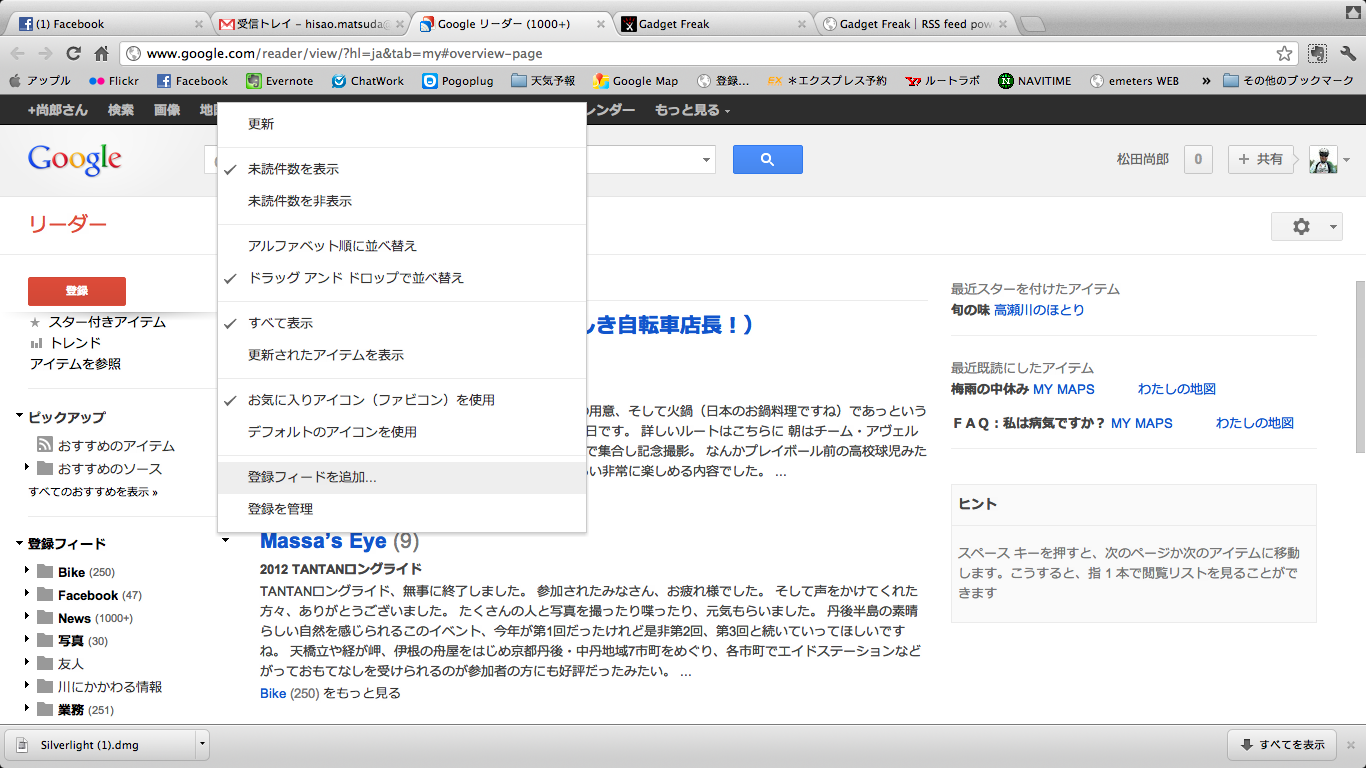Select アルファベット順に並べ替え option
The image size is (1366, 768).
click(x=402, y=246)
